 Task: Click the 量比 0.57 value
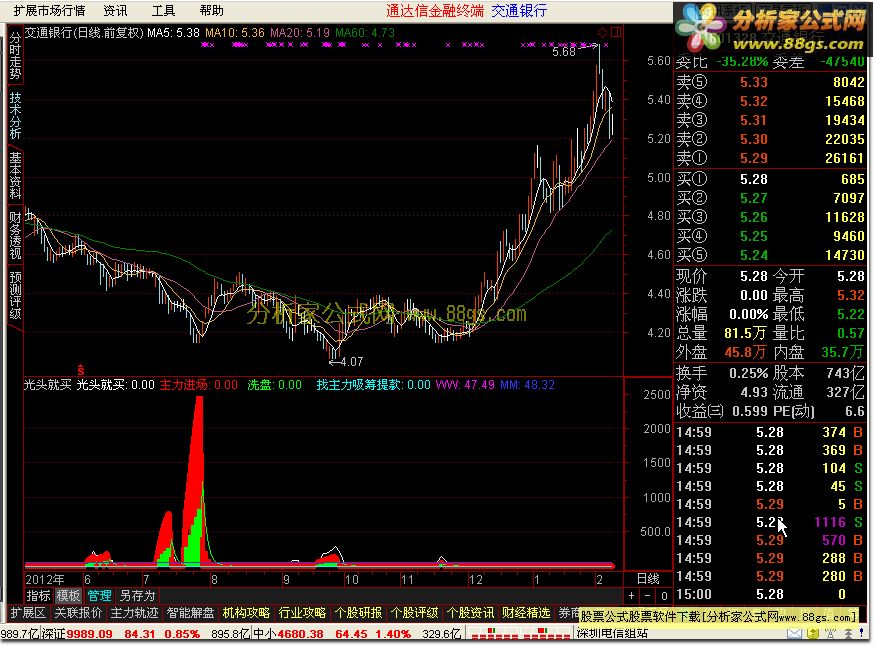pyautogui.click(x=850, y=333)
